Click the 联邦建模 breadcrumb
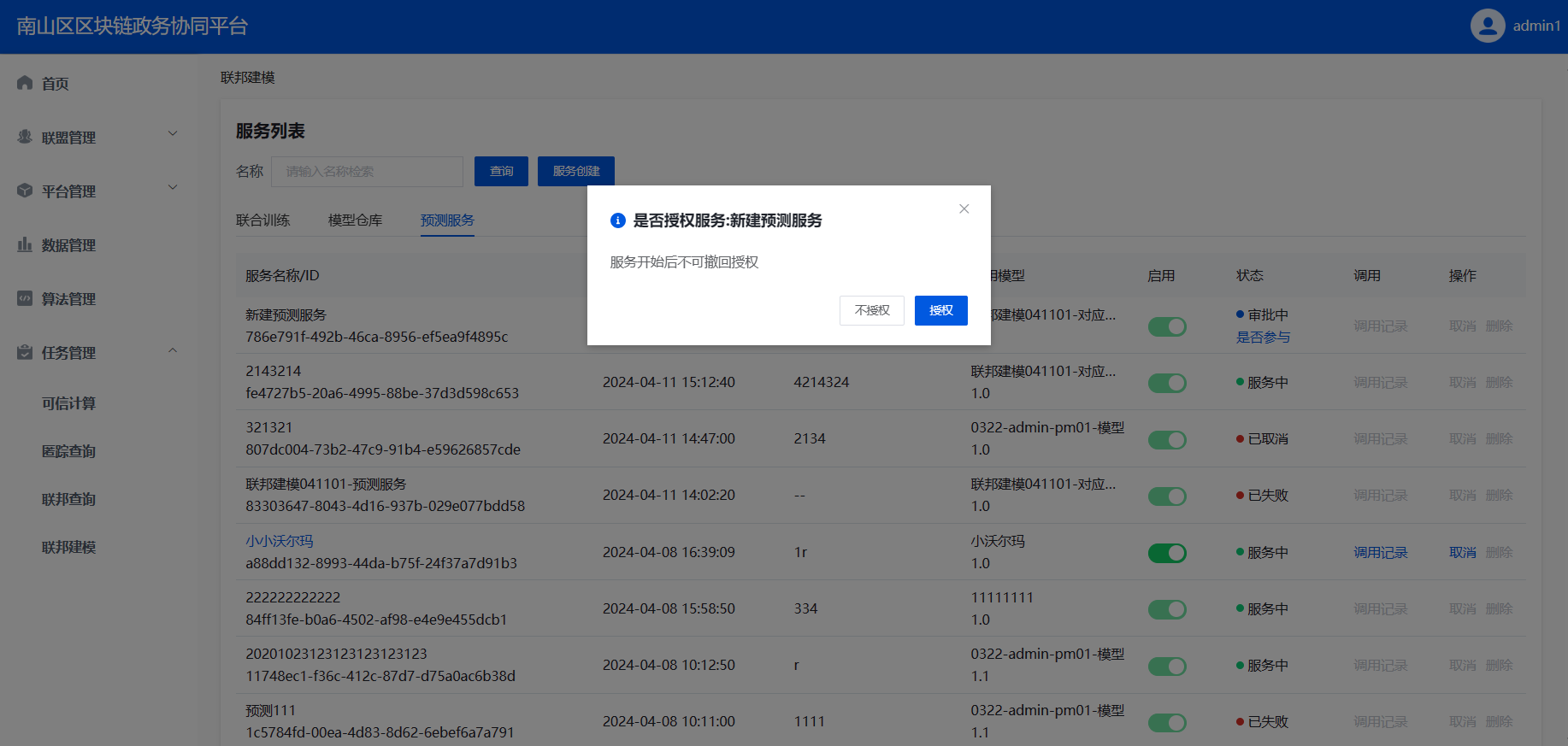Viewport: 1568px width, 746px height. click(248, 78)
